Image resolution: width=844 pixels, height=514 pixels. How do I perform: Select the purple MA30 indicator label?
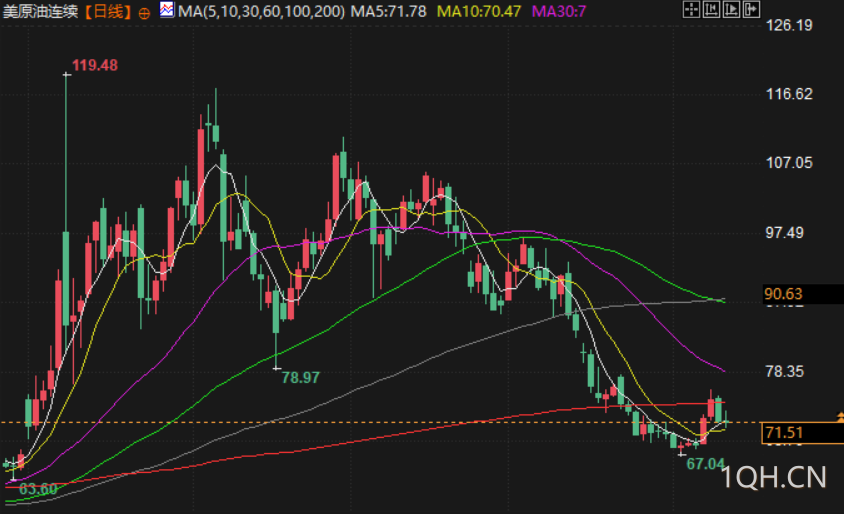click(x=559, y=11)
